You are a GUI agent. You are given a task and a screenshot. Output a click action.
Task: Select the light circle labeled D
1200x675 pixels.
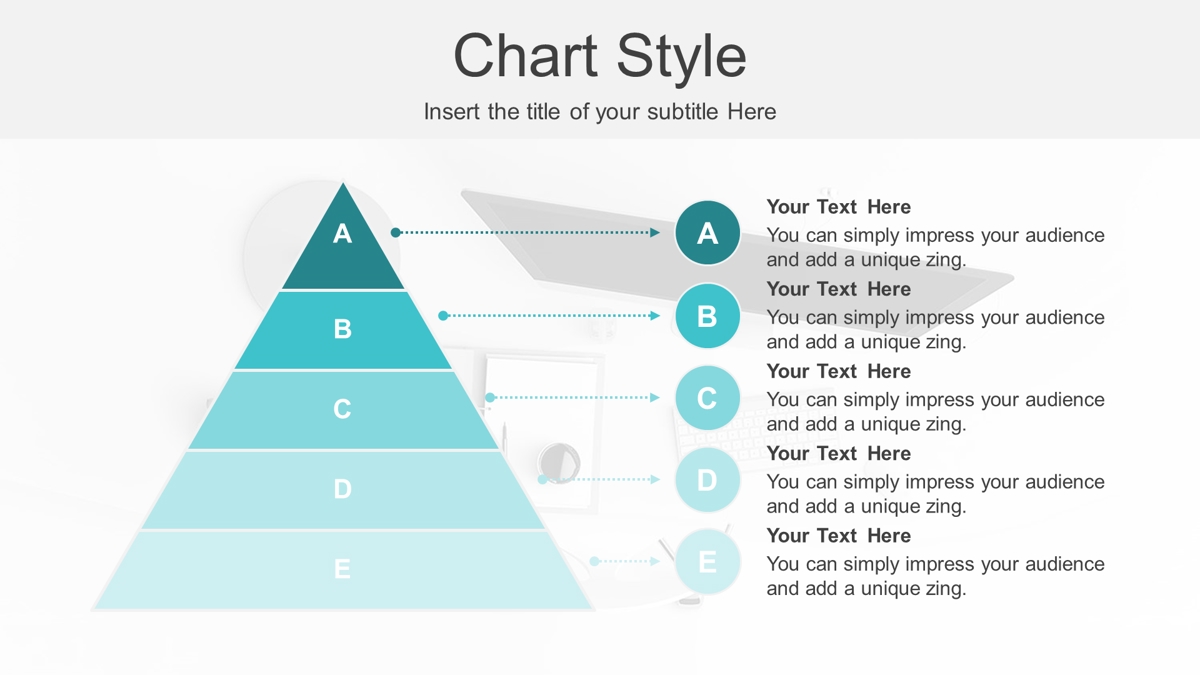coord(707,480)
